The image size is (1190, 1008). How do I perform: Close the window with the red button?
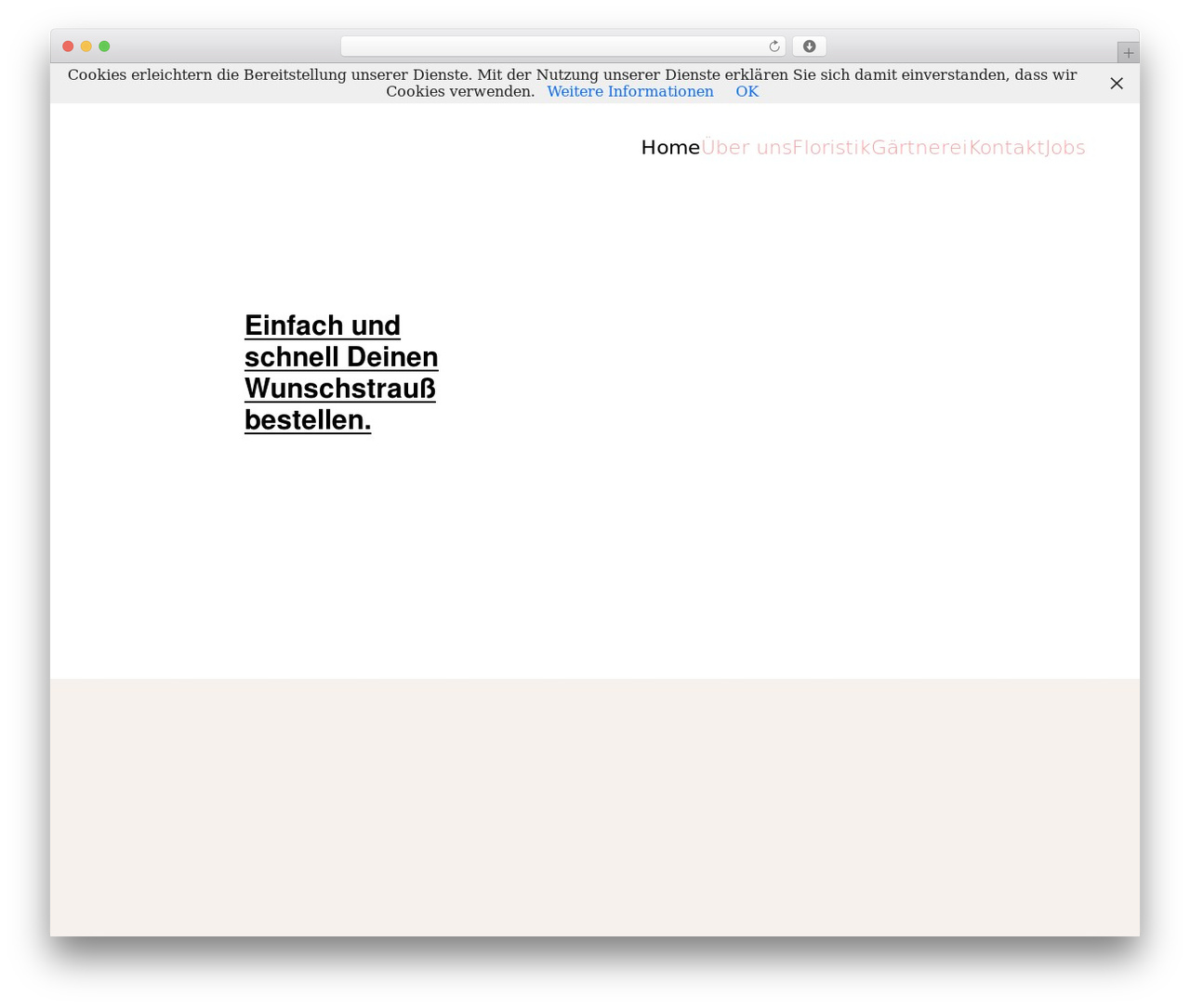pyautogui.click(x=68, y=46)
